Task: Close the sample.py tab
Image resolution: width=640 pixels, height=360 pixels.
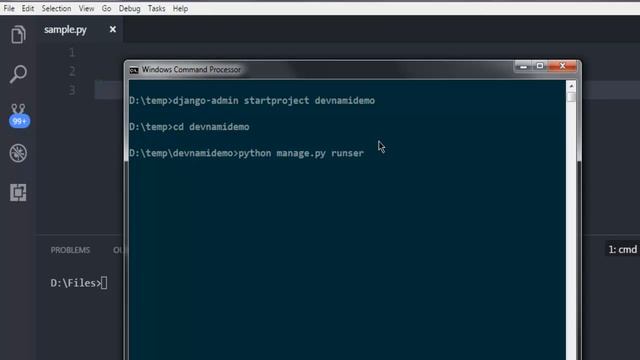Action: tap(113, 29)
